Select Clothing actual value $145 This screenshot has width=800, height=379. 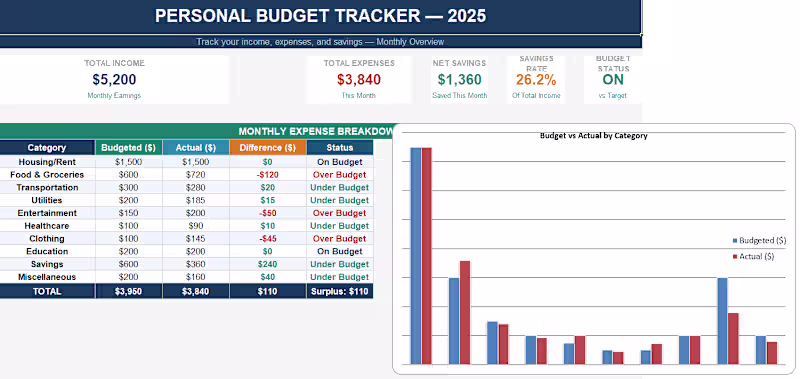coord(195,238)
